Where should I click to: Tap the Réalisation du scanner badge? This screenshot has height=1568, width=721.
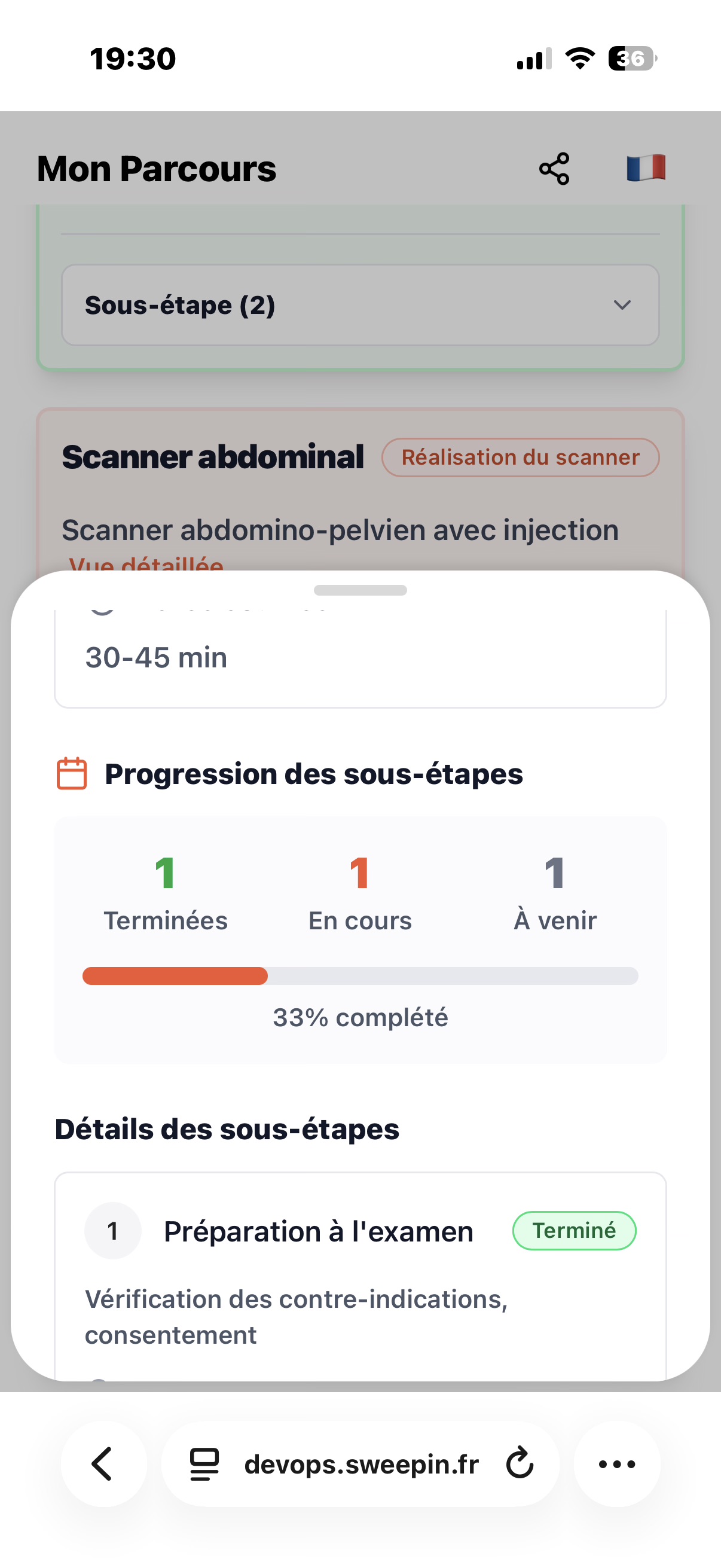tap(520, 457)
